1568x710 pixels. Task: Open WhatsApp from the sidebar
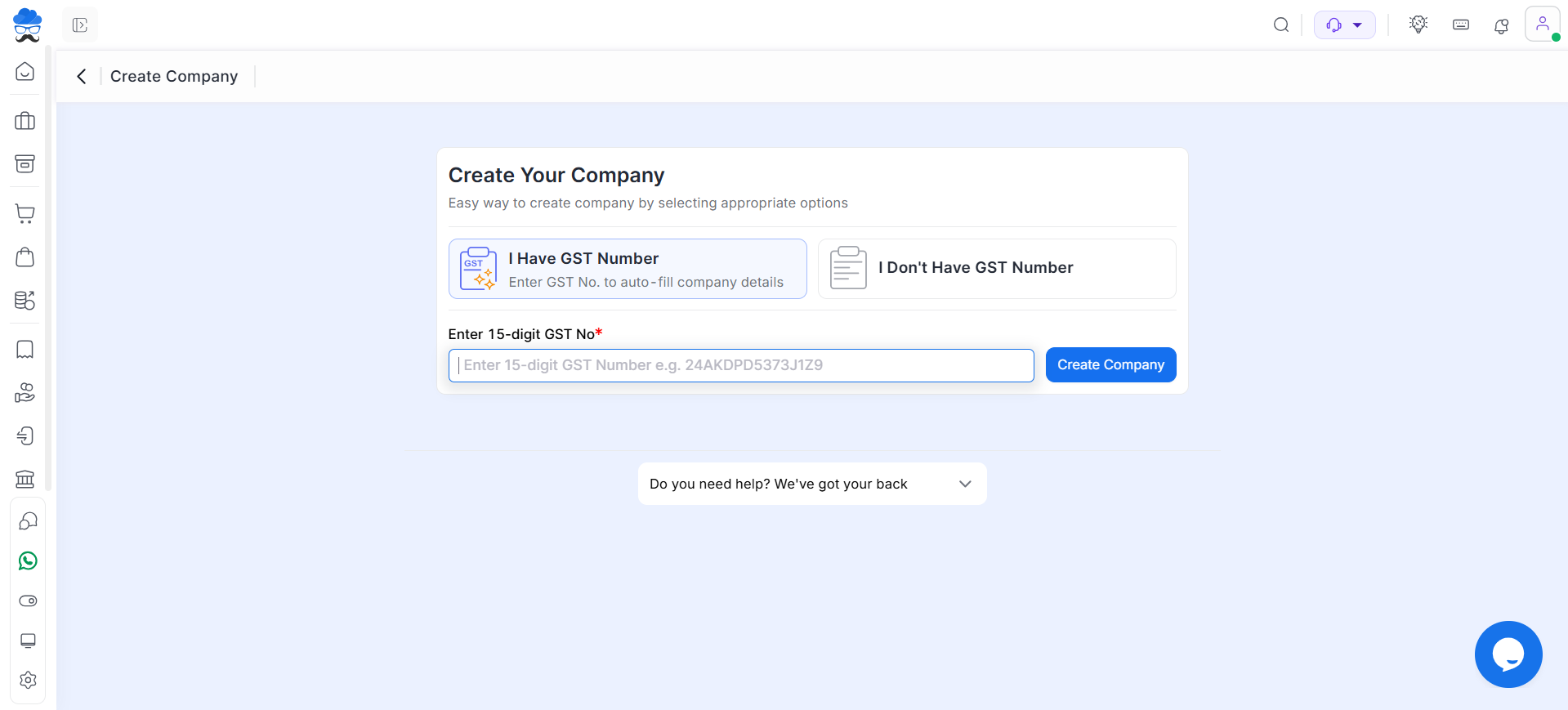[28, 561]
